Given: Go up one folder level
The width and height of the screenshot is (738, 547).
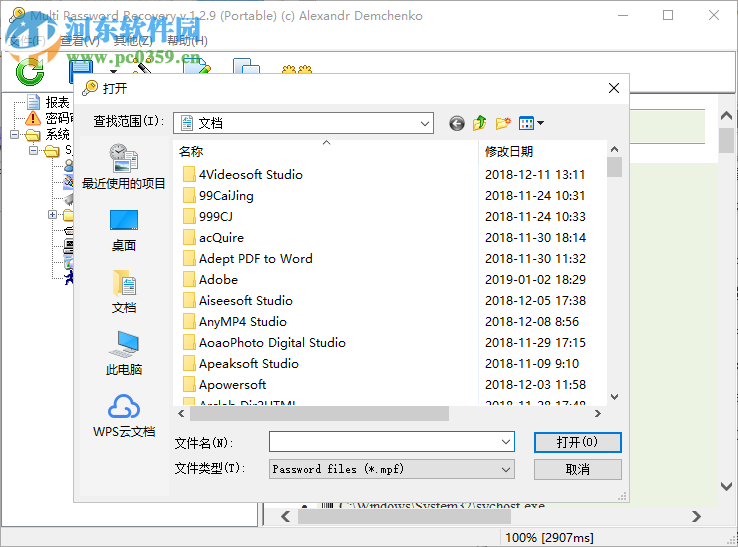Looking at the screenshot, I should 480,123.
